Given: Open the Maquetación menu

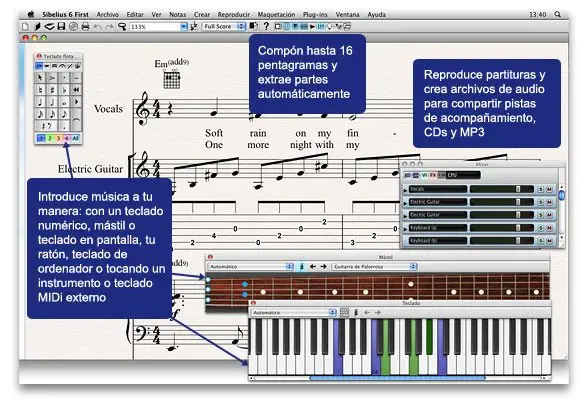Looking at the screenshot, I should [276, 15].
